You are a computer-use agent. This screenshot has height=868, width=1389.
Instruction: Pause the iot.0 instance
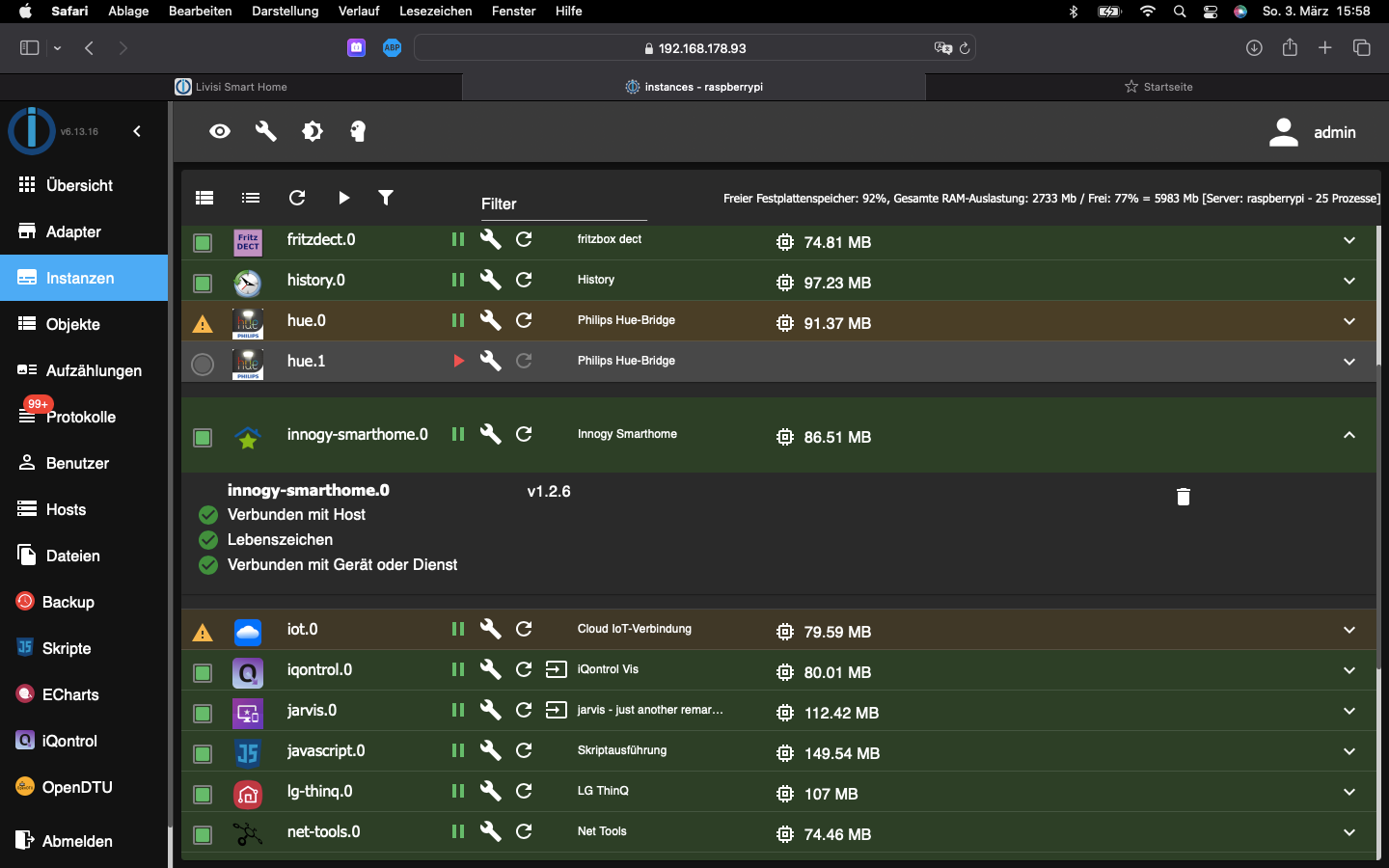coord(458,629)
